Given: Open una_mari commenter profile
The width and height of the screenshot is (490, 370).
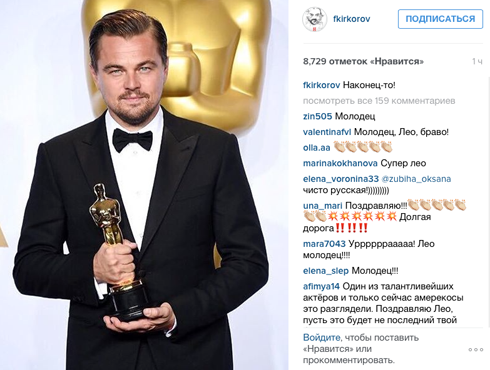Looking at the screenshot, I should tap(323, 206).
